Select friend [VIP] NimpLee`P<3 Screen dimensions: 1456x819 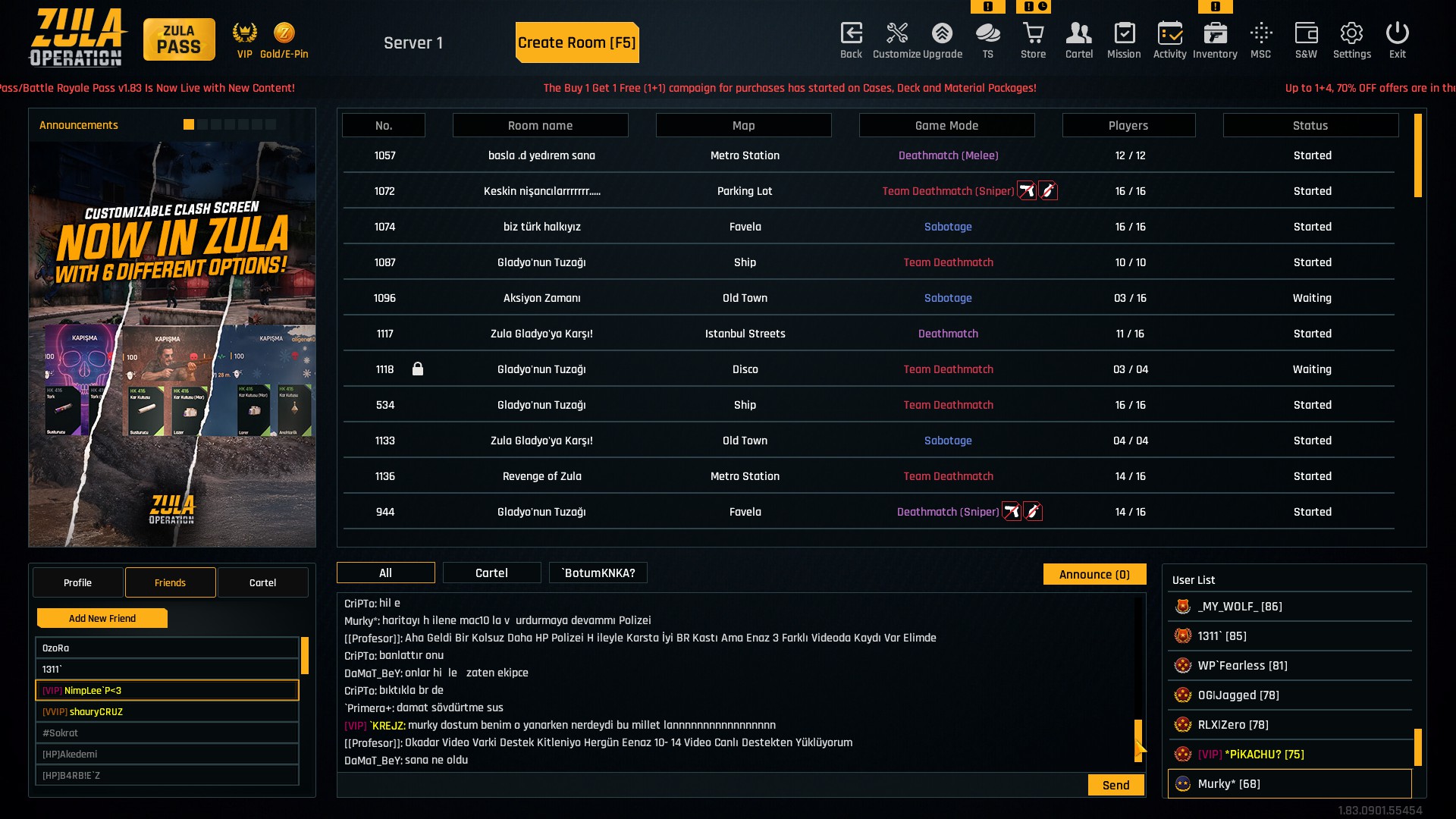[167, 690]
